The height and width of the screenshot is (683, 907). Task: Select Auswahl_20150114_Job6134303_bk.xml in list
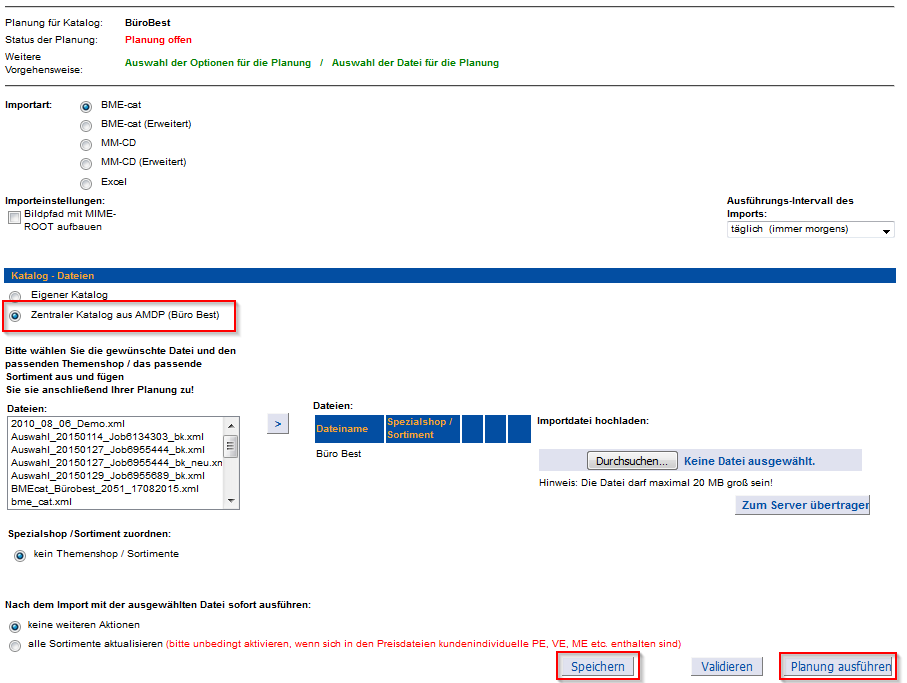coord(107,437)
